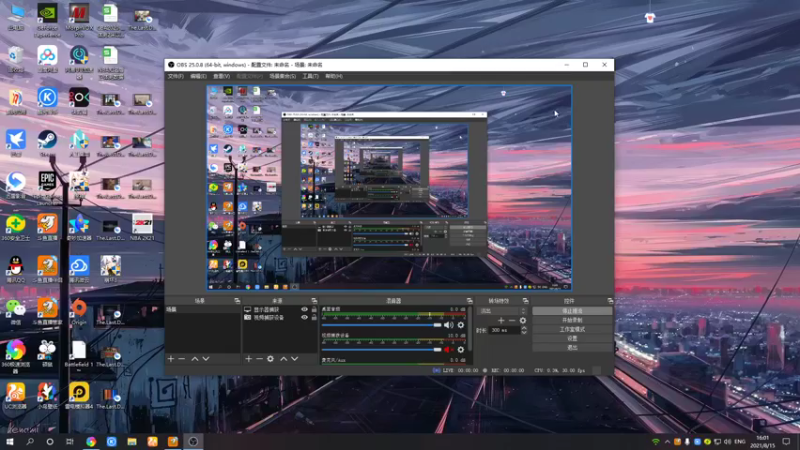Open the transition properties gear
This screenshot has width=800, height=450.
point(522,320)
